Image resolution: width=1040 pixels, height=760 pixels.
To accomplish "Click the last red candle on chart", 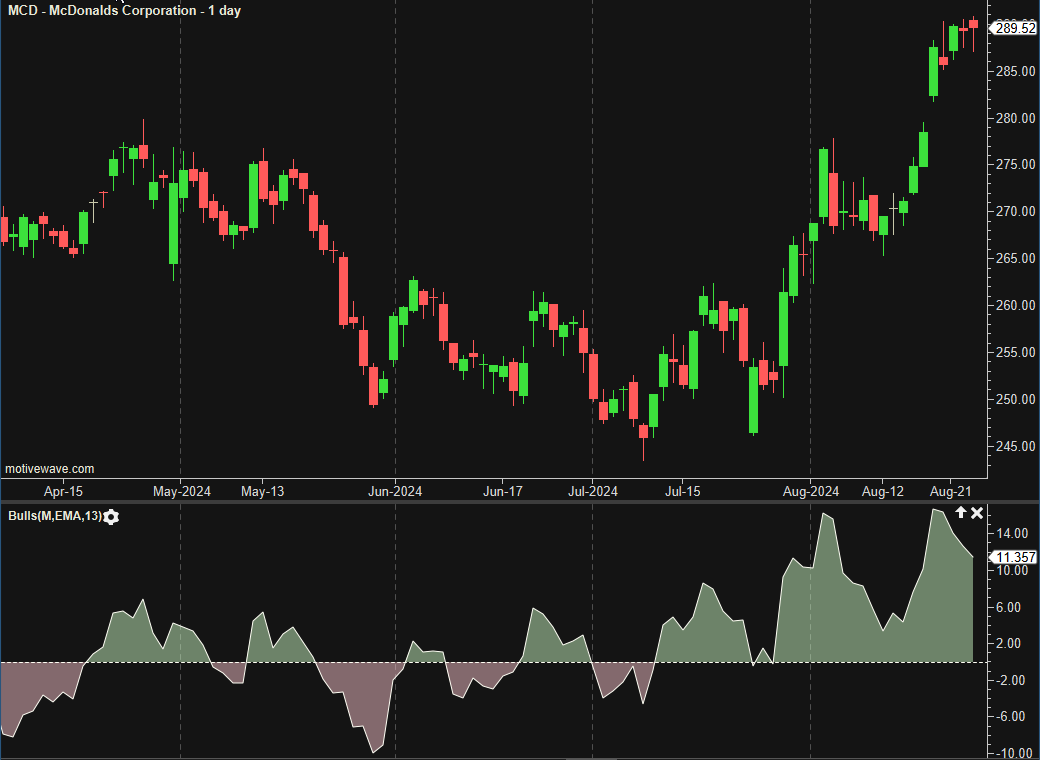I will click(973, 24).
